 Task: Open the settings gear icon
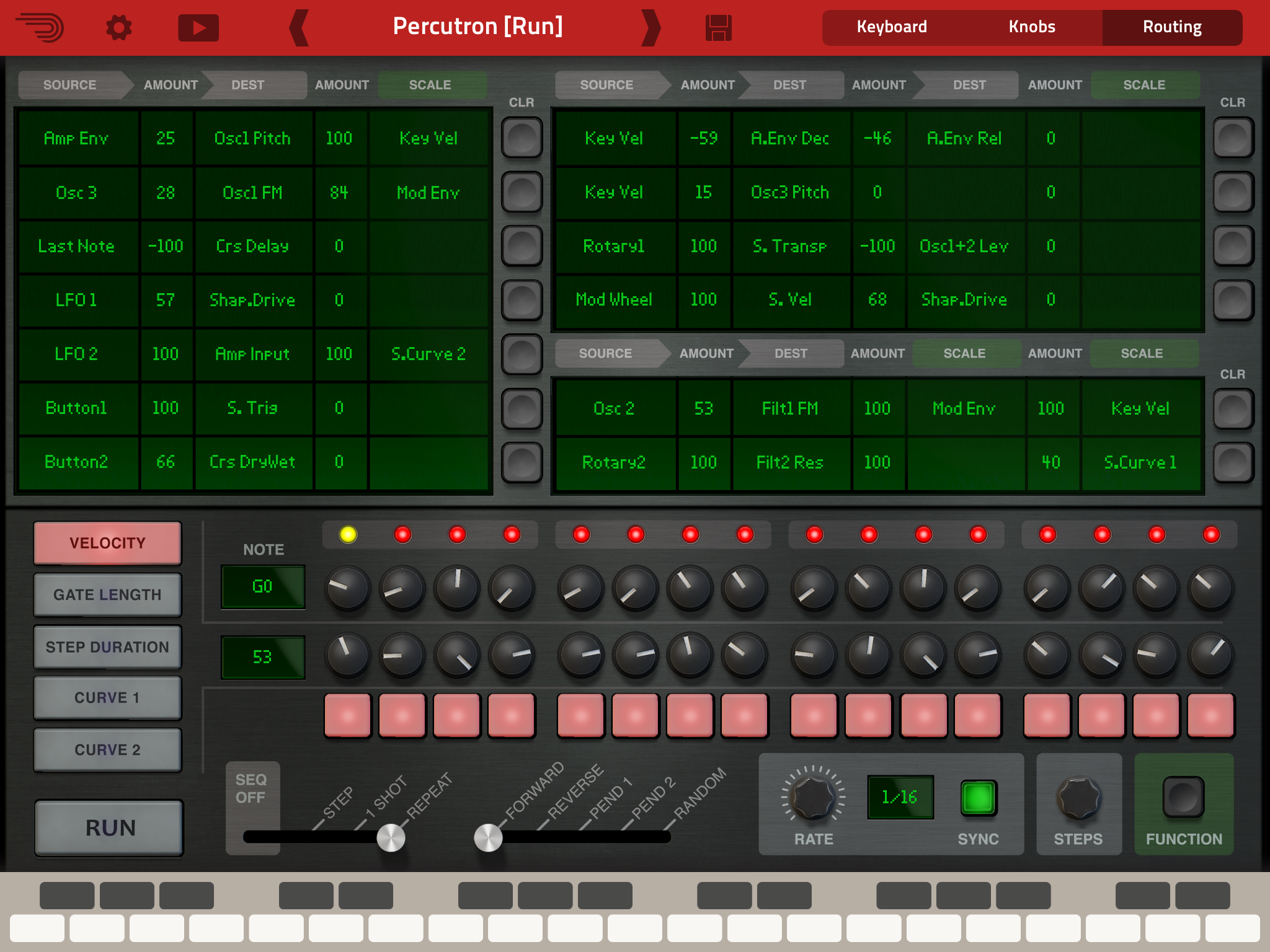(x=118, y=28)
